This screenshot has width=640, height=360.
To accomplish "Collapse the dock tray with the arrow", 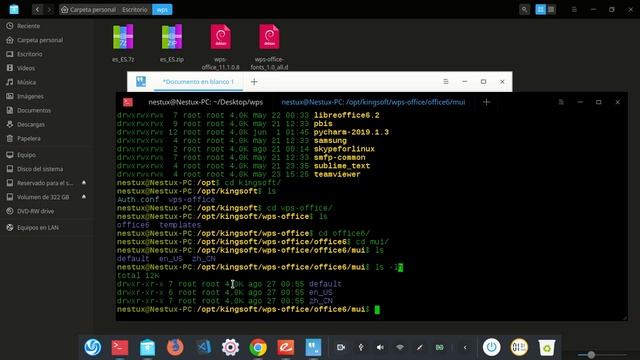I will pyautogui.click(x=465, y=347).
